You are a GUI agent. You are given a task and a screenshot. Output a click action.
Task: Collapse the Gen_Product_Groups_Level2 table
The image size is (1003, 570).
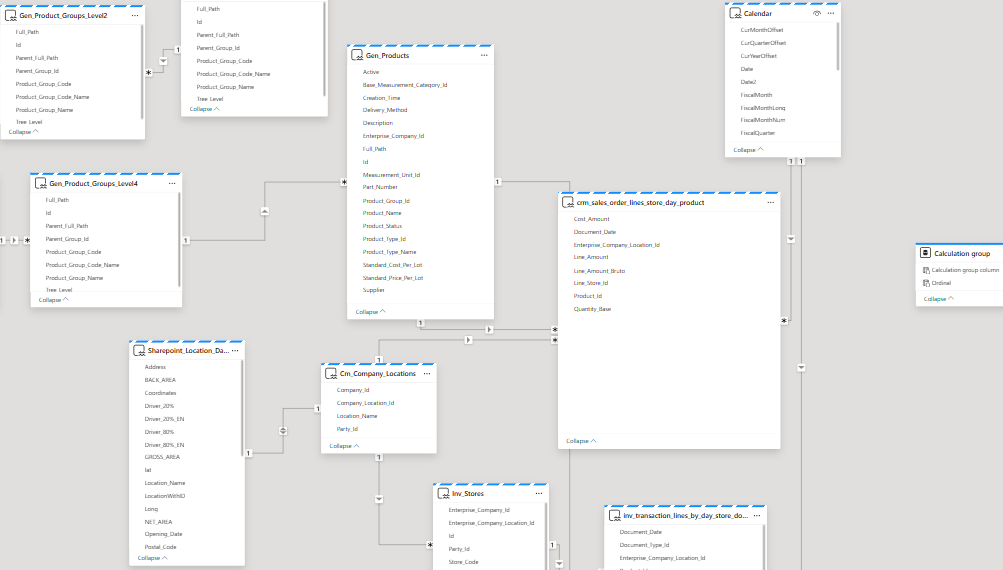[x=24, y=132]
